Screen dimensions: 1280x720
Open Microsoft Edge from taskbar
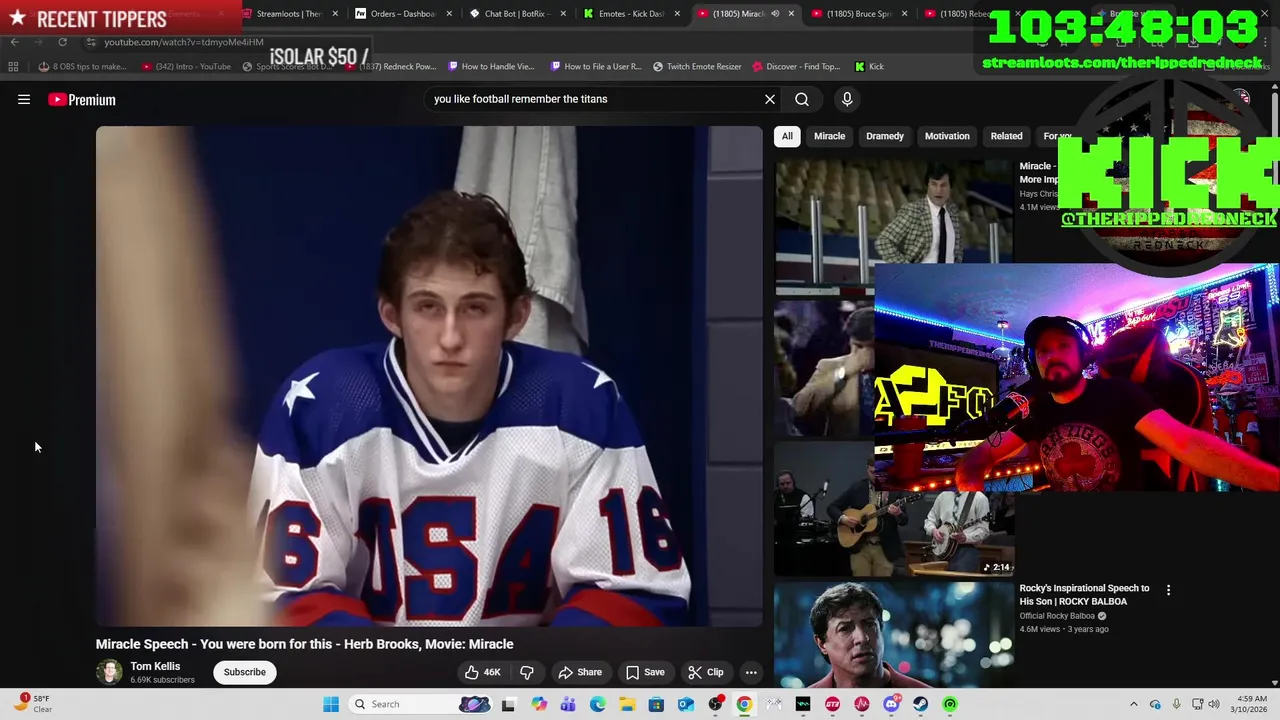click(598, 704)
